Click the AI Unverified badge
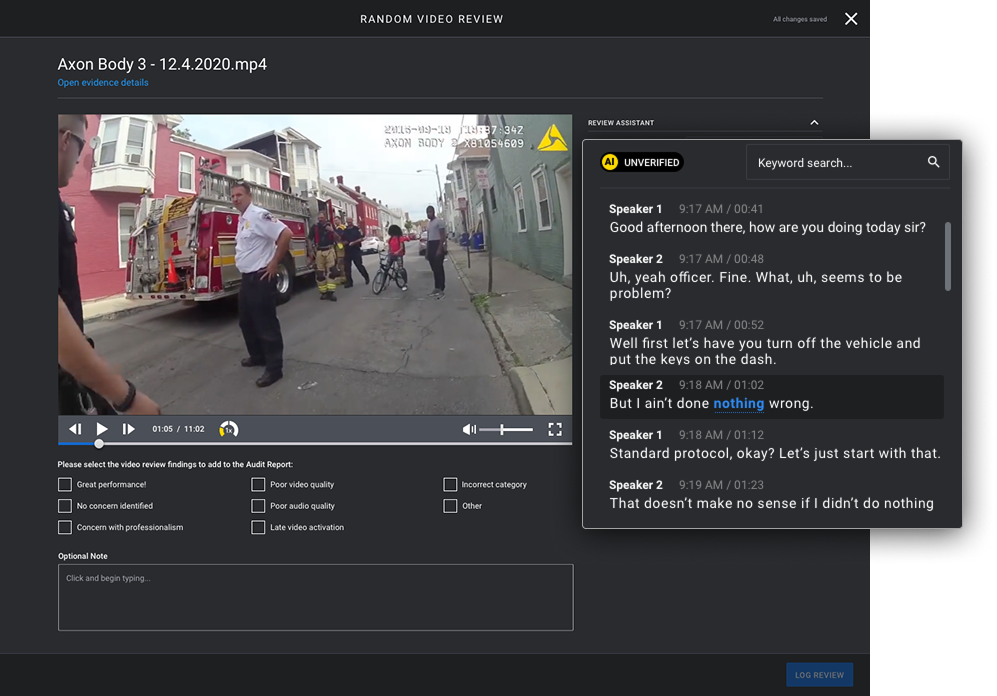997x696 pixels. click(642, 162)
